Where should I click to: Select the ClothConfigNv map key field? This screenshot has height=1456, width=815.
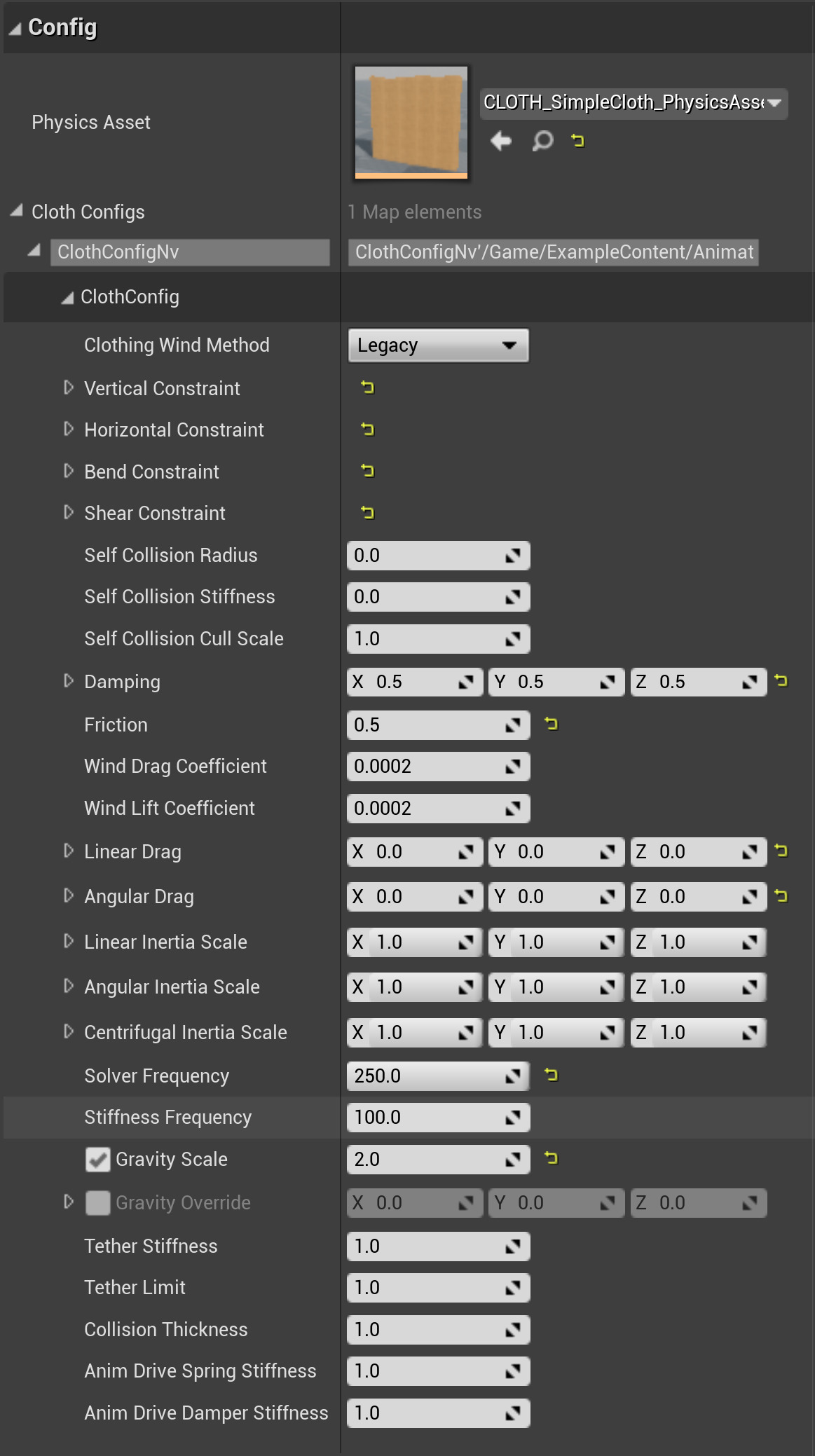click(189, 252)
